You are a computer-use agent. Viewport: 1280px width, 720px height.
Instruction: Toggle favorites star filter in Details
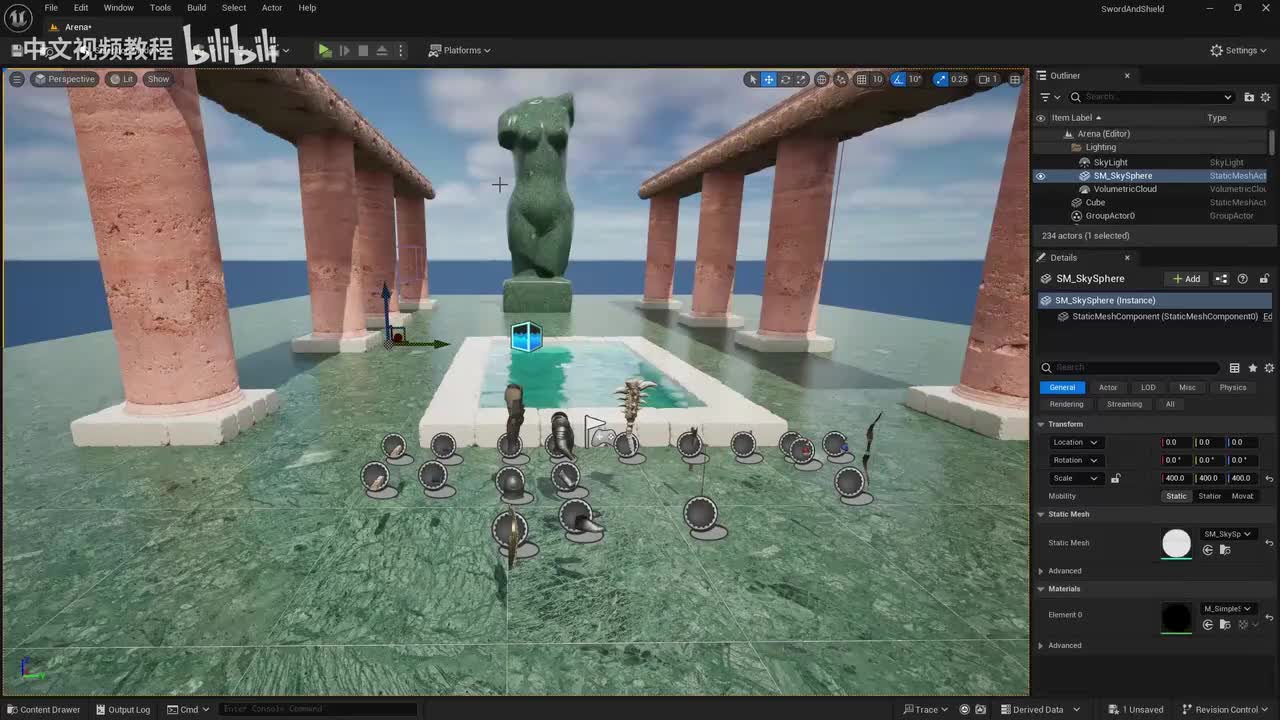[1252, 368]
